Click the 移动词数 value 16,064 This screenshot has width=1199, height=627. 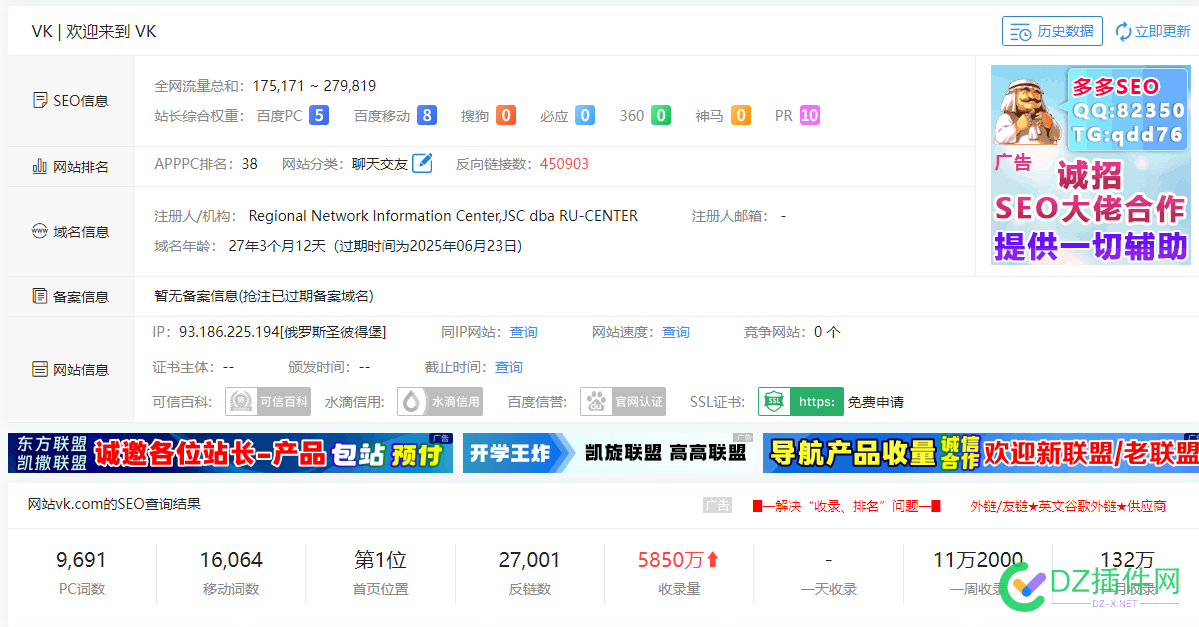pos(231,560)
